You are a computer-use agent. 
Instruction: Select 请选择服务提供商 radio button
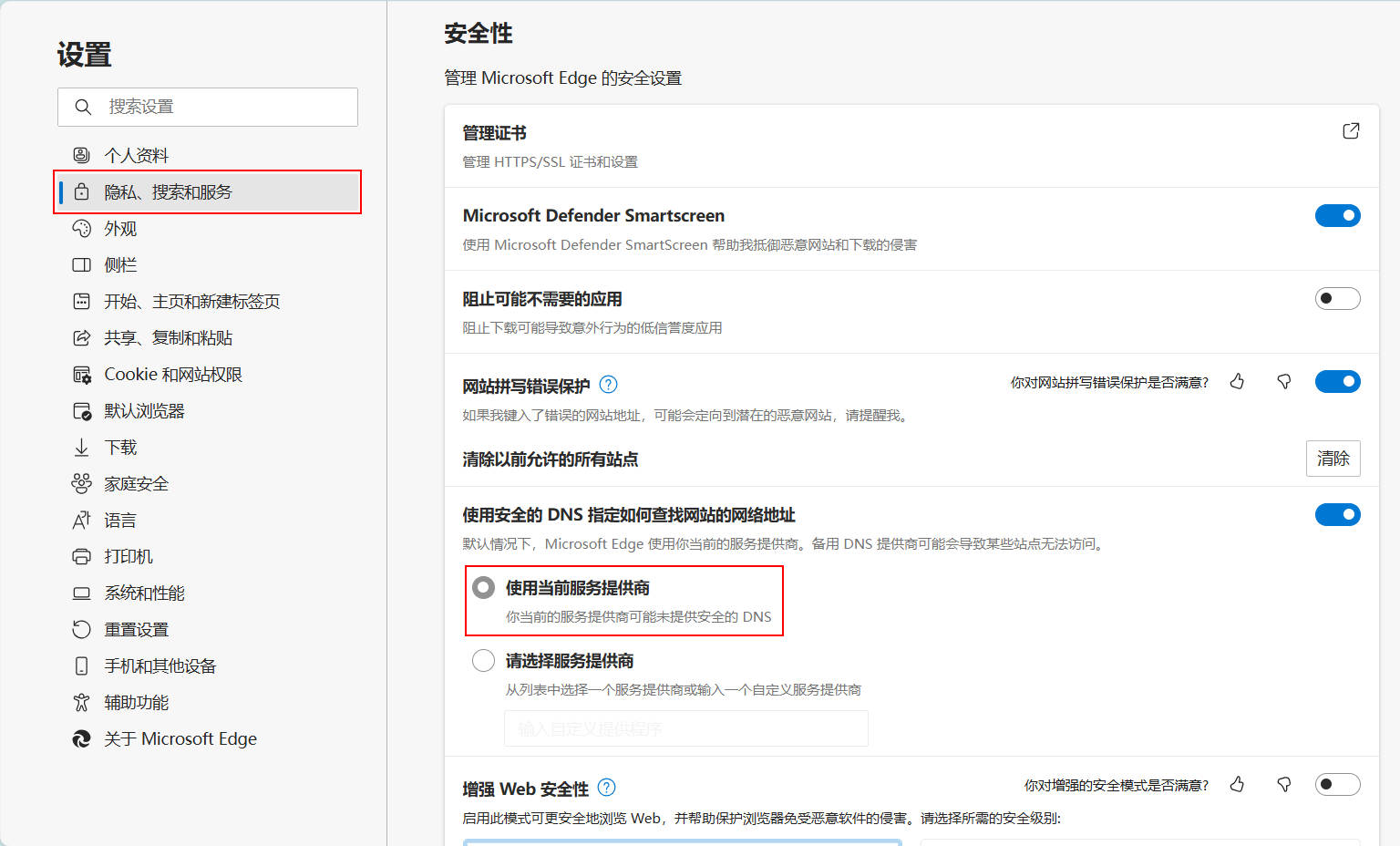point(483,661)
